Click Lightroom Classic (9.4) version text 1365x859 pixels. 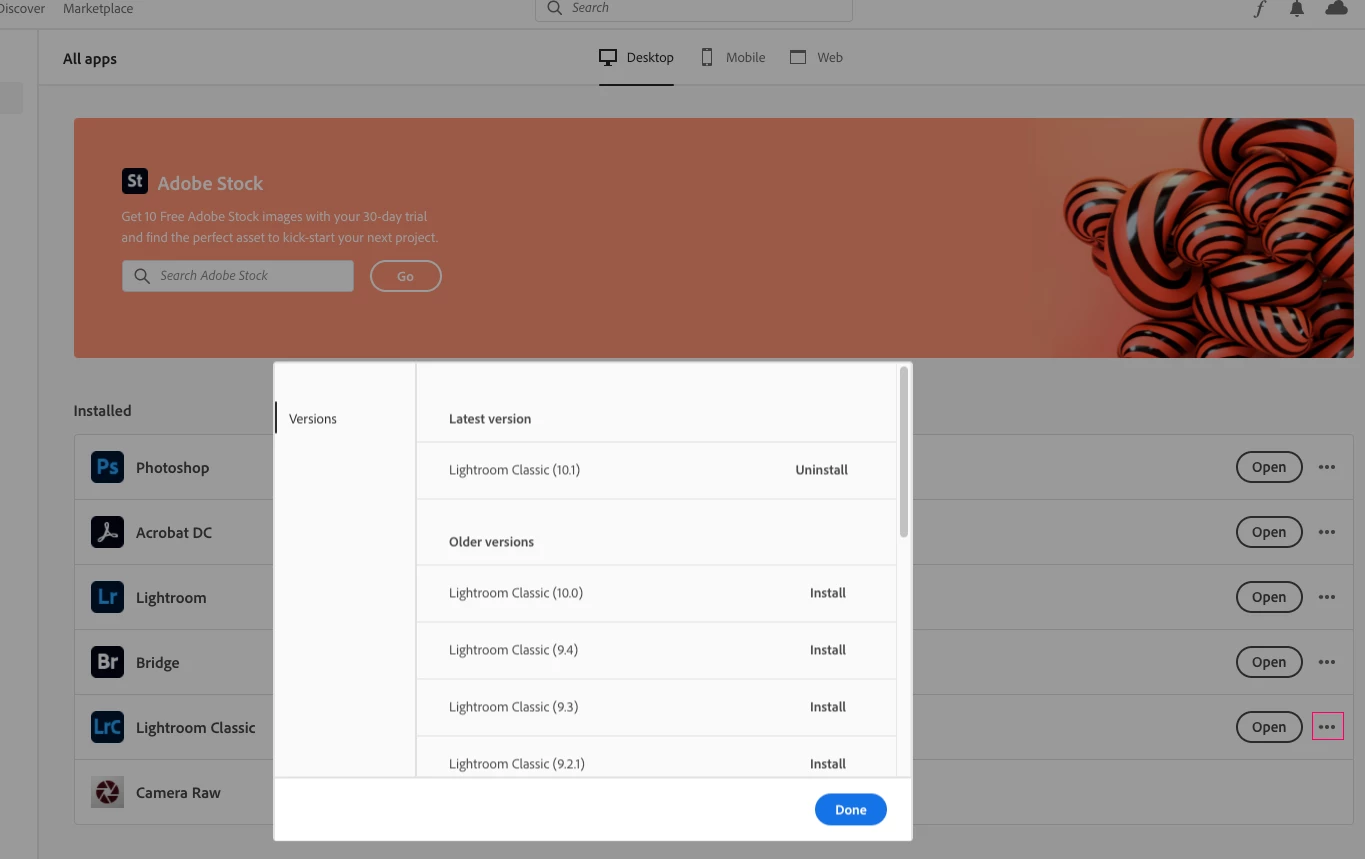click(513, 650)
